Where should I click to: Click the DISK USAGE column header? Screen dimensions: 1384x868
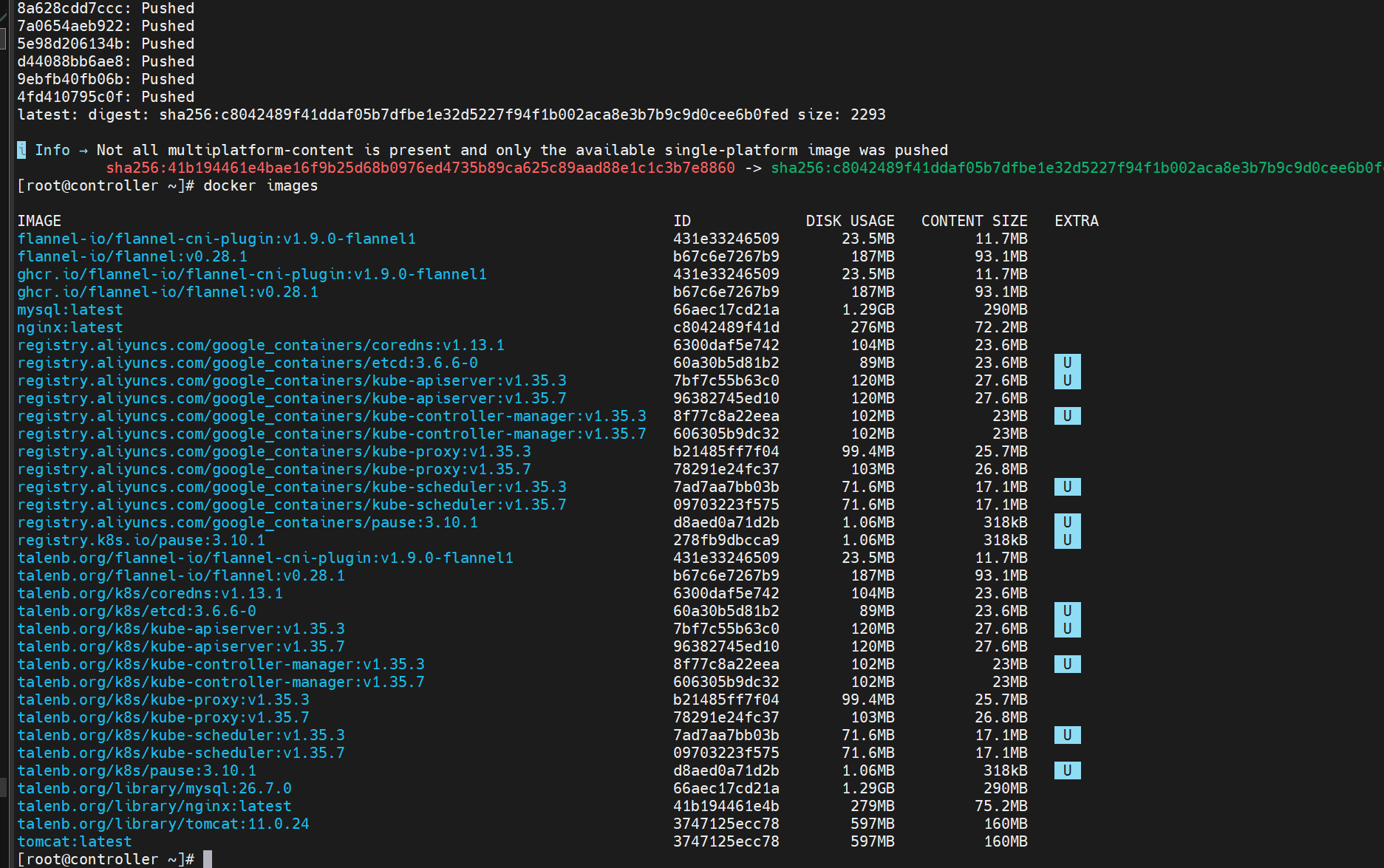(850, 221)
